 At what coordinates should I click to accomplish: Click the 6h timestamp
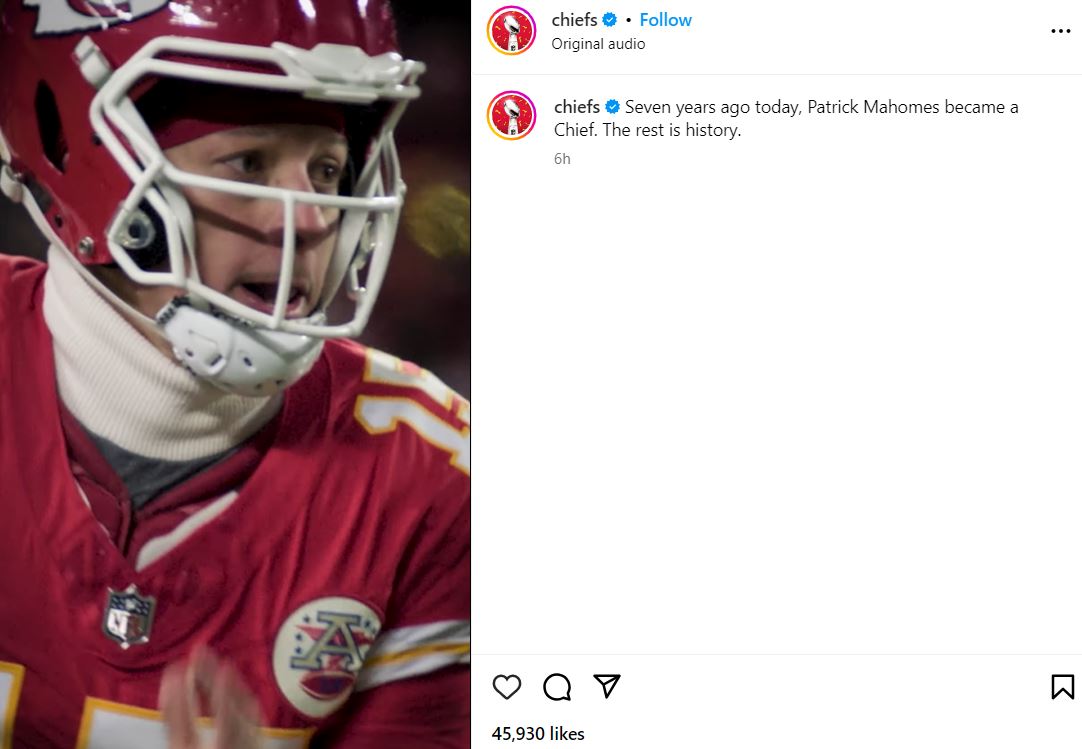(x=561, y=158)
